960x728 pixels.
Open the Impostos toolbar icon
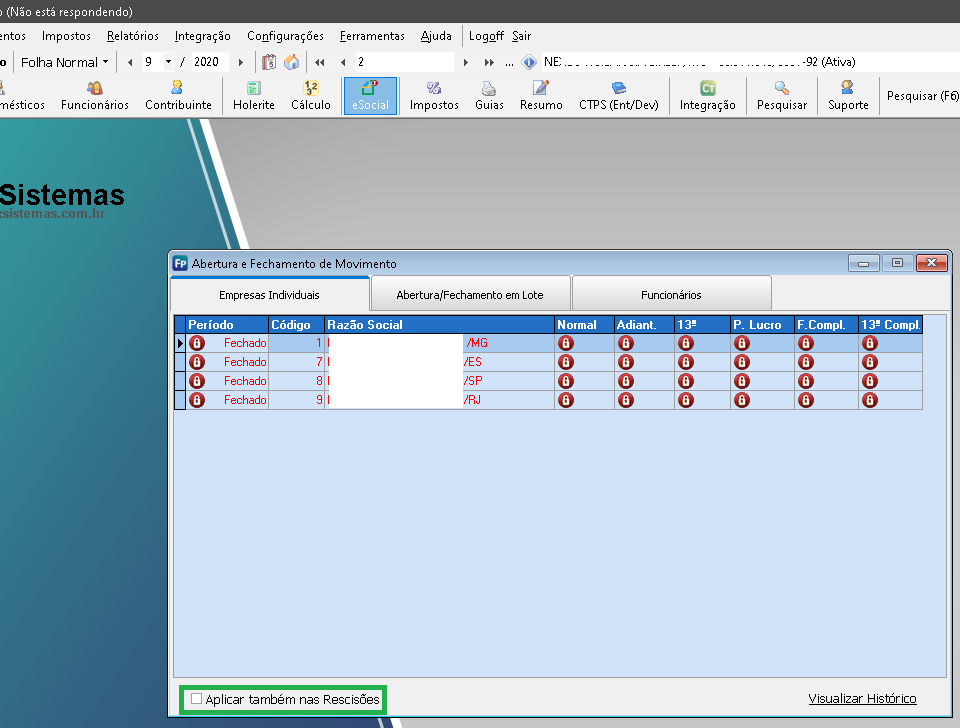pos(434,96)
